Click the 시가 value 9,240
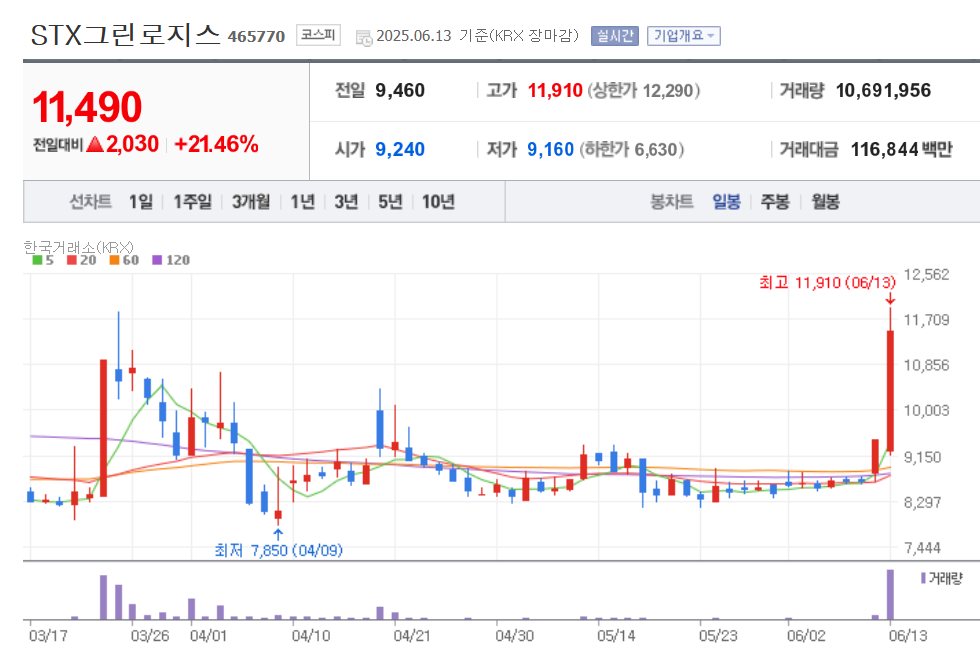The image size is (980, 663). (x=400, y=149)
